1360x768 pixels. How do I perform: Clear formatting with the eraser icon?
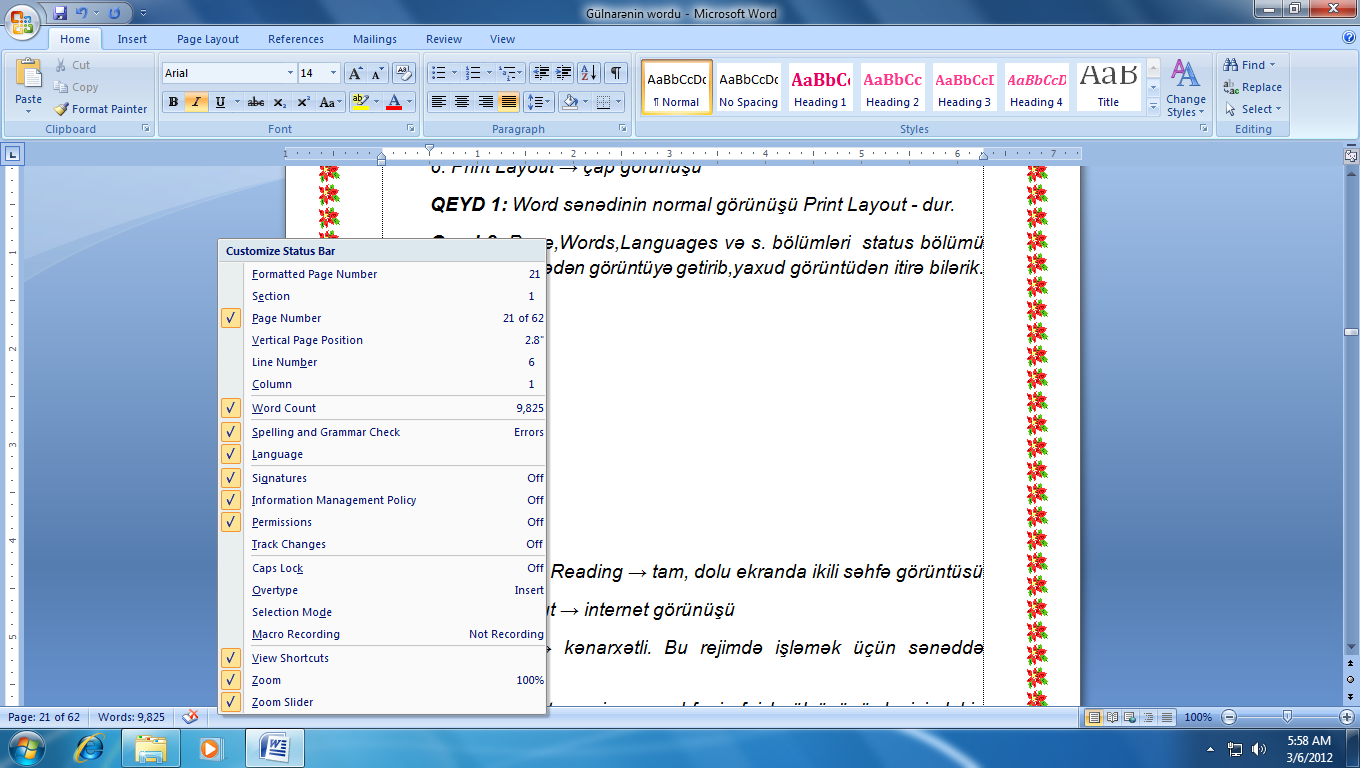pyautogui.click(x=404, y=73)
